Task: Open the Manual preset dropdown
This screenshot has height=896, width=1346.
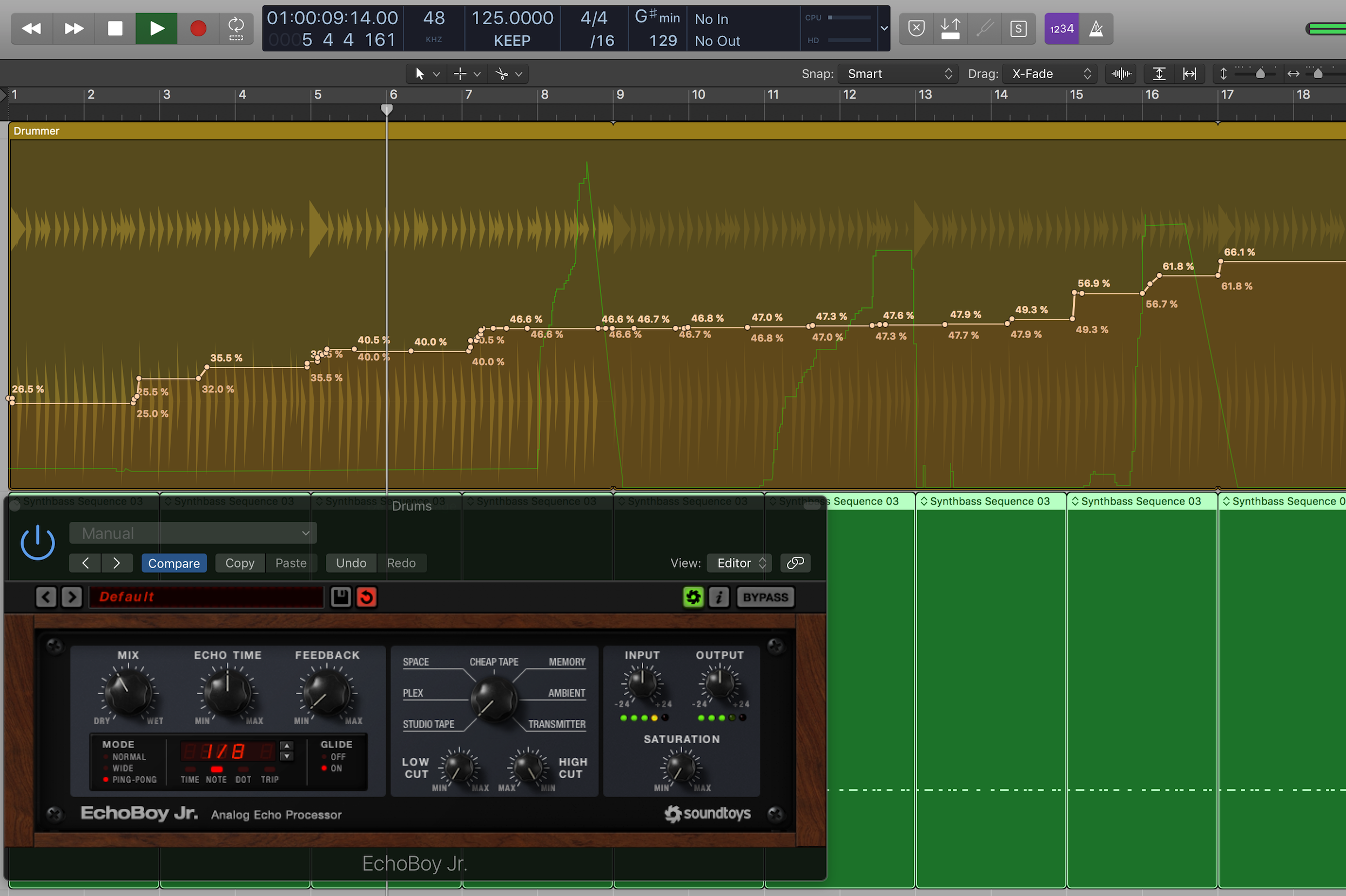Action: click(193, 533)
